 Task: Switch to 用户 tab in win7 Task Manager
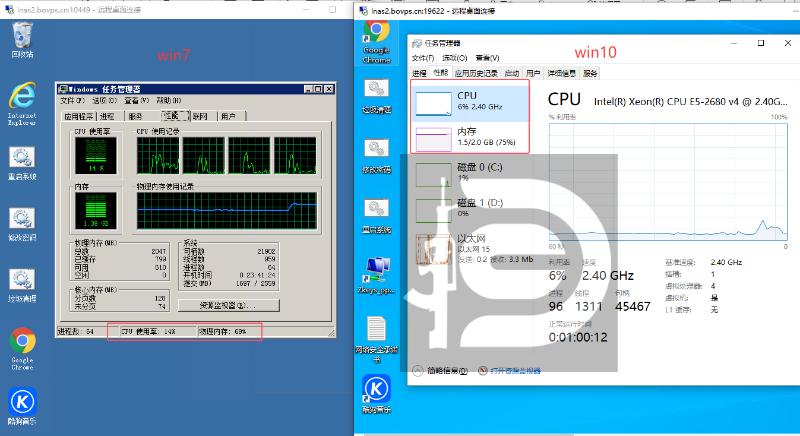tap(229, 116)
